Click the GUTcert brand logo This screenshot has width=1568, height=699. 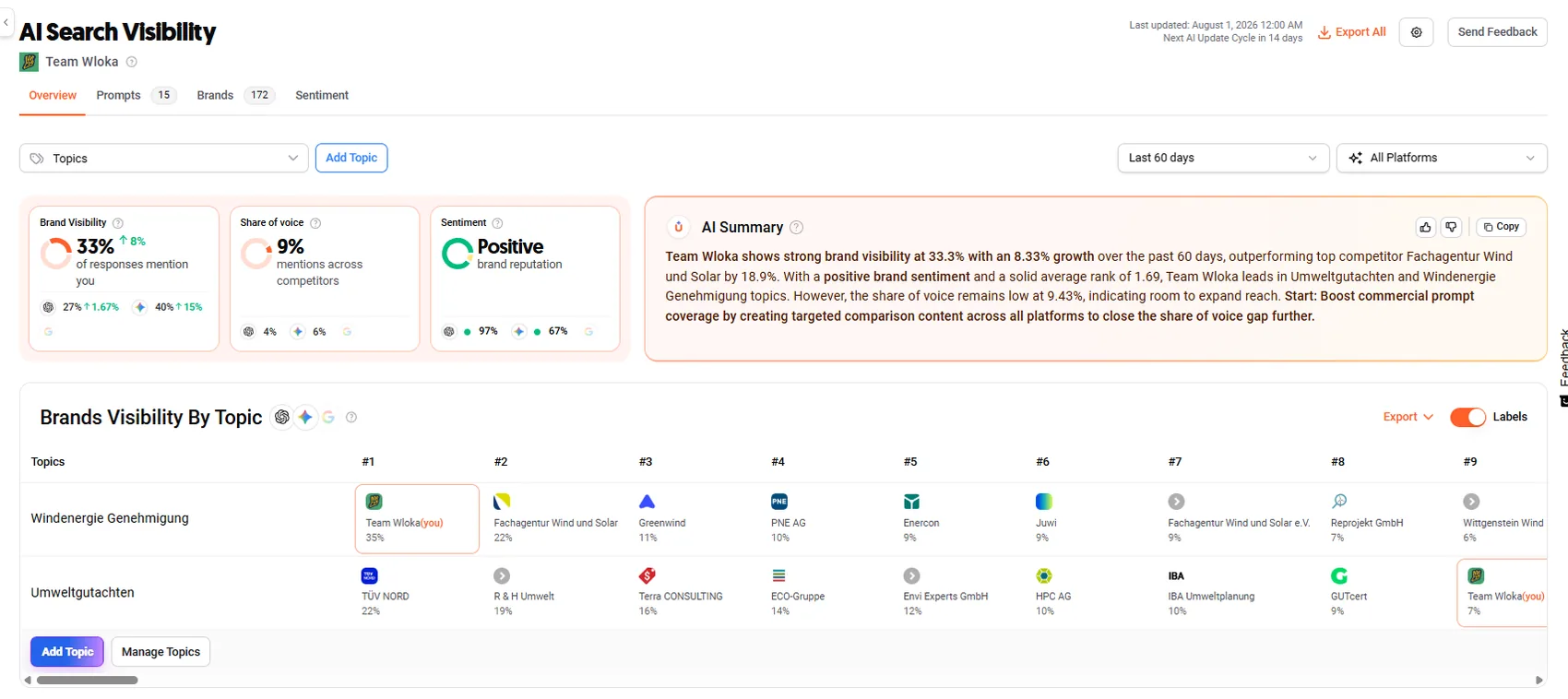click(x=1339, y=575)
